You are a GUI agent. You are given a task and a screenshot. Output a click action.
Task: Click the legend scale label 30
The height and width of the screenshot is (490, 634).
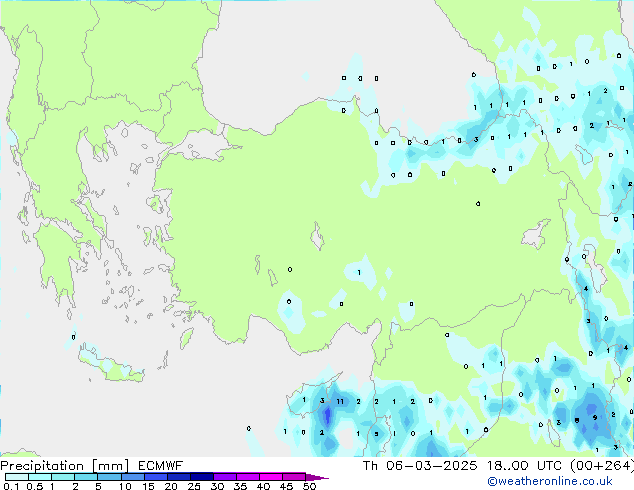217,486
